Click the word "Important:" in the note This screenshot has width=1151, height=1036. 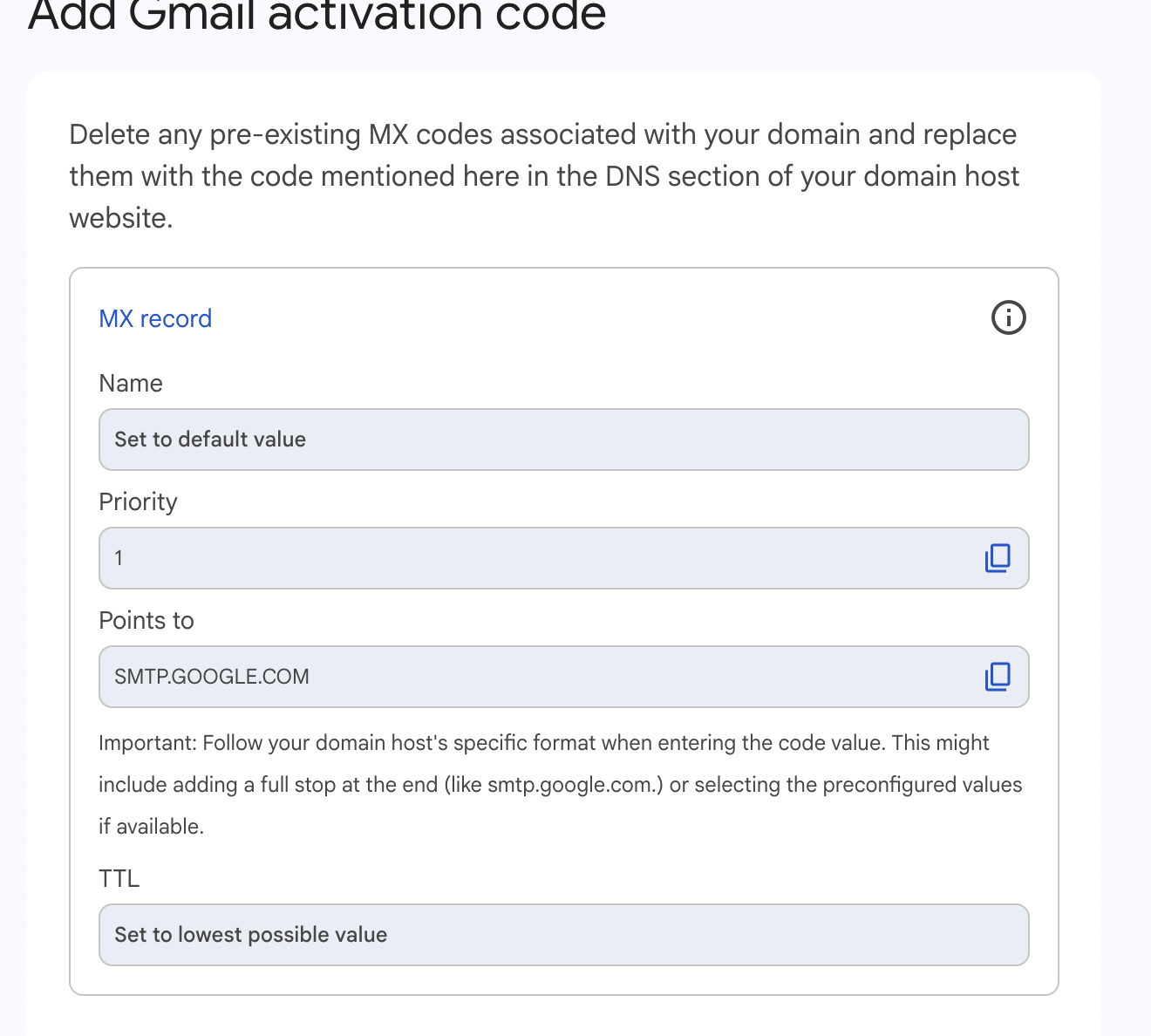(147, 743)
